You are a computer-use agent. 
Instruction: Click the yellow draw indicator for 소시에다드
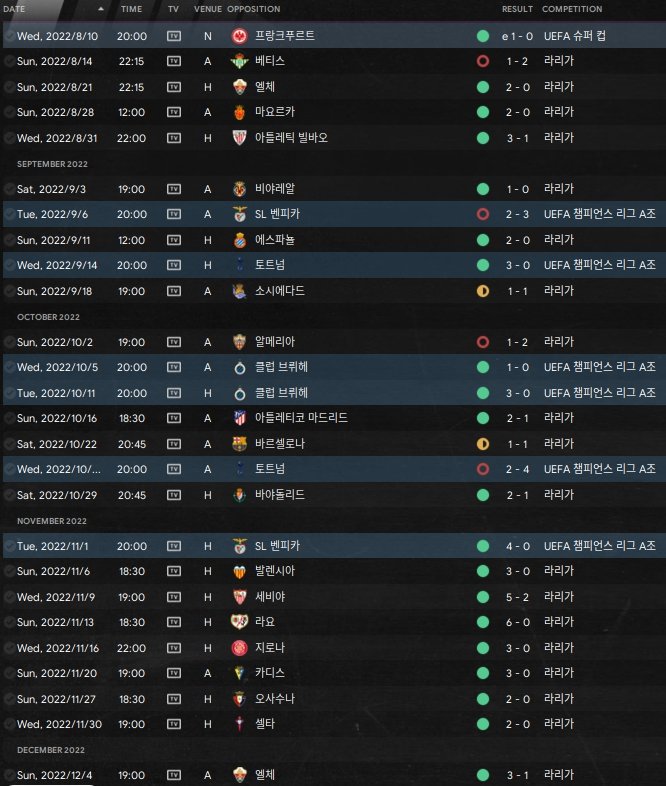(483, 291)
